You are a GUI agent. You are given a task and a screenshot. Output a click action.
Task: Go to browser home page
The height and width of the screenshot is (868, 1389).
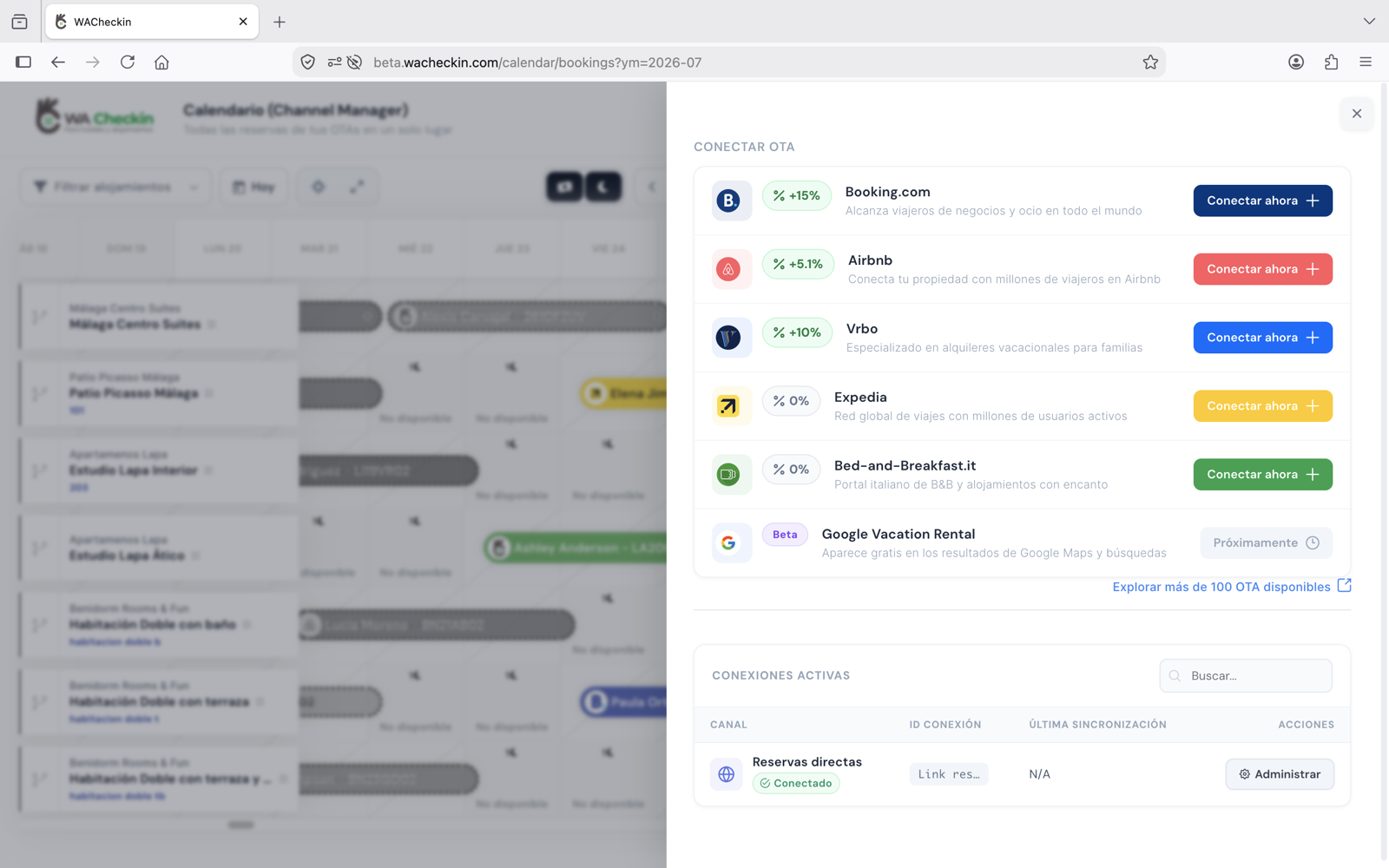click(161, 62)
